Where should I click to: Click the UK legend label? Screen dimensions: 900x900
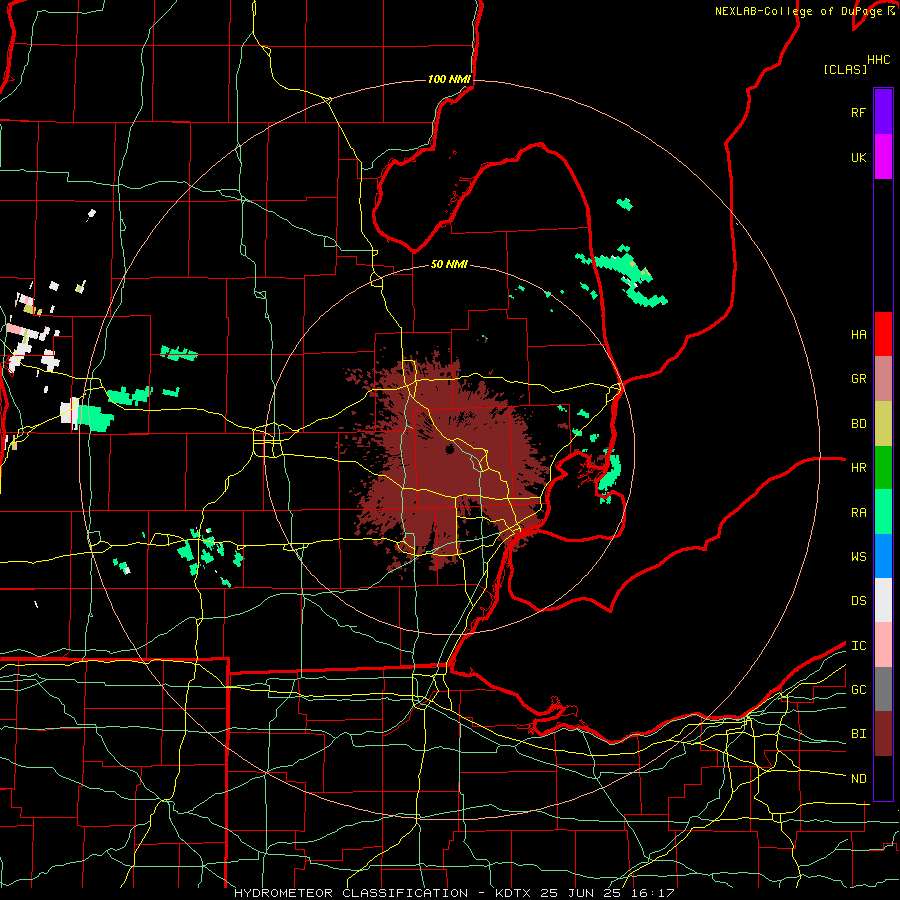(859, 157)
